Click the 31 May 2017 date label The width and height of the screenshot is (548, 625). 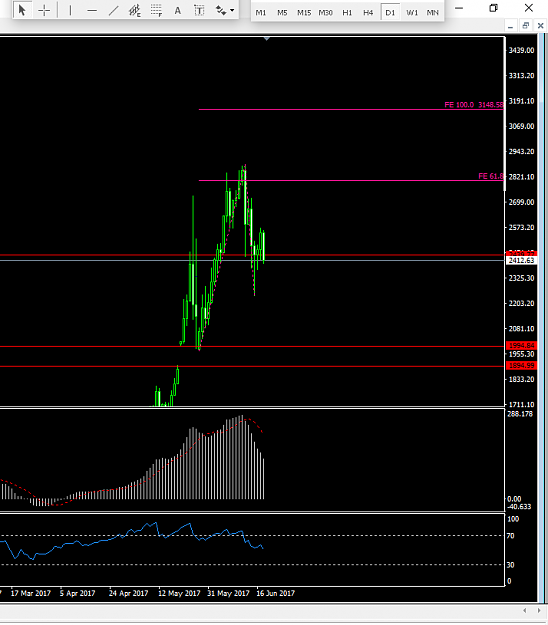228,593
